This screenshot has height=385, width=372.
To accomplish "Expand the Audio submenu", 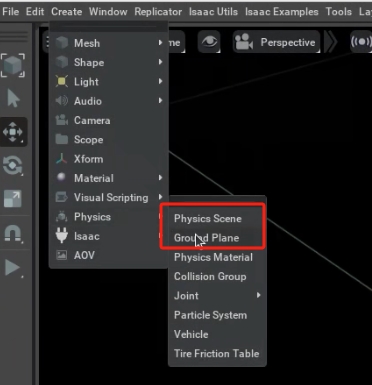I will click(x=109, y=101).
